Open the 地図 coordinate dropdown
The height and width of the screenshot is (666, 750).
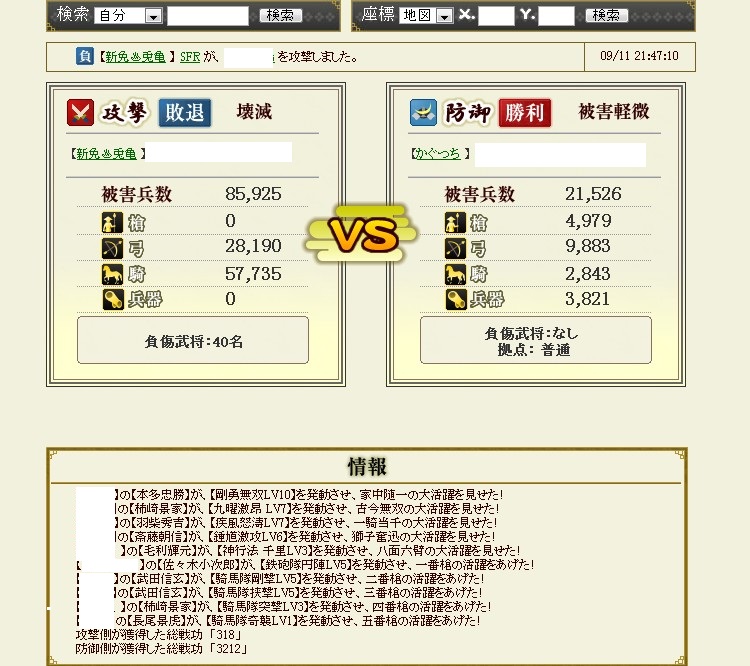point(426,16)
